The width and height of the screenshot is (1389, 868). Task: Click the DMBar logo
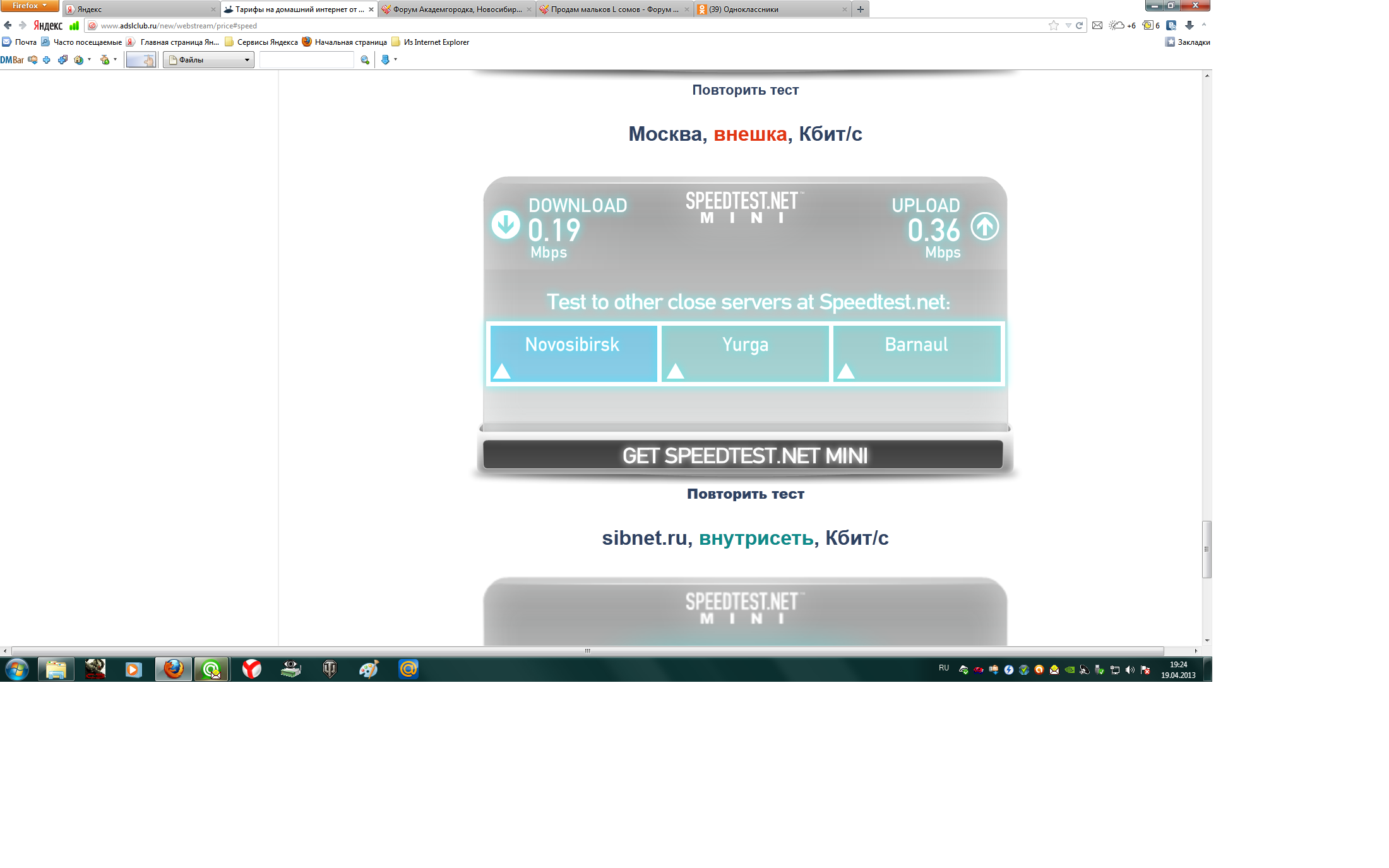click(12, 60)
